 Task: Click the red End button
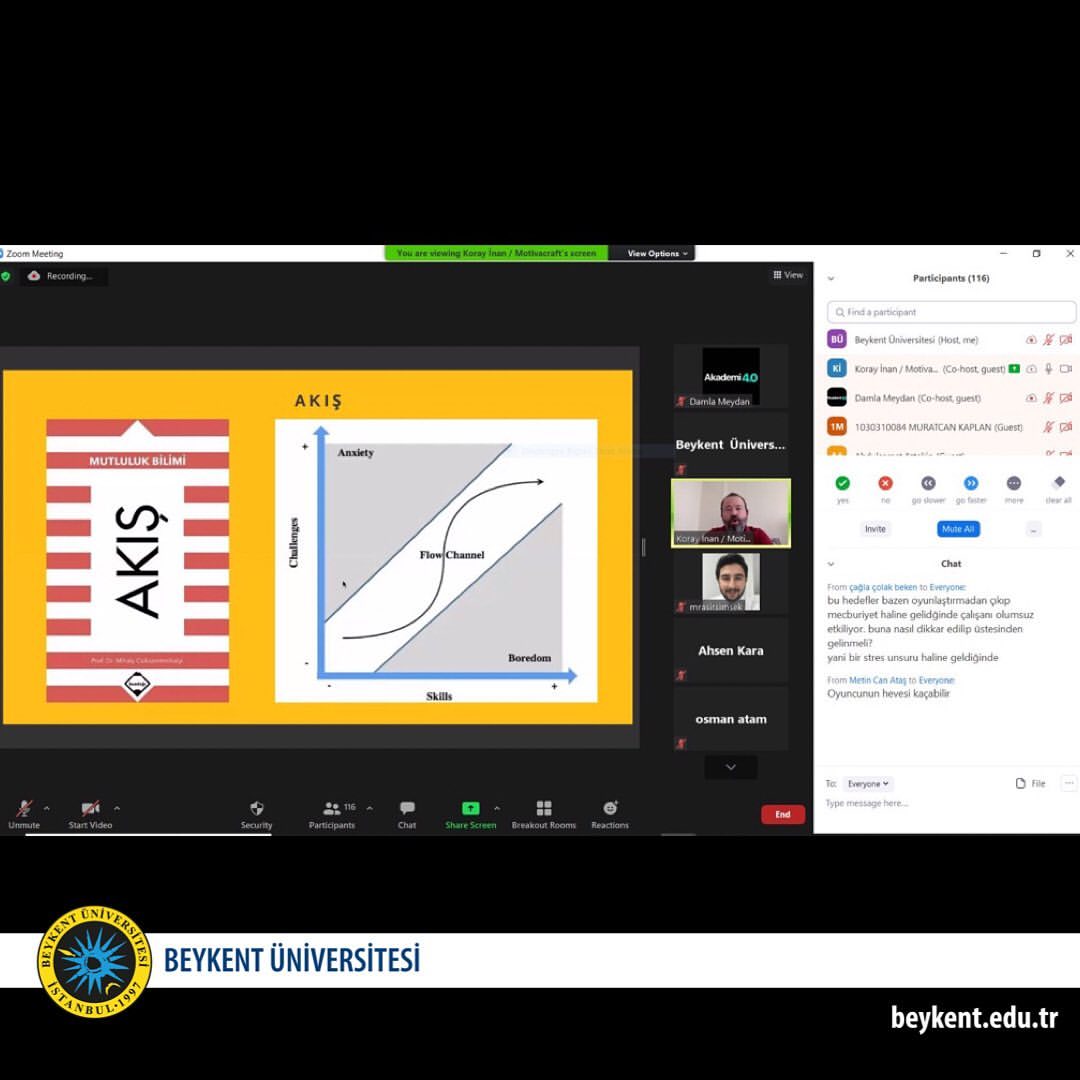(x=782, y=814)
